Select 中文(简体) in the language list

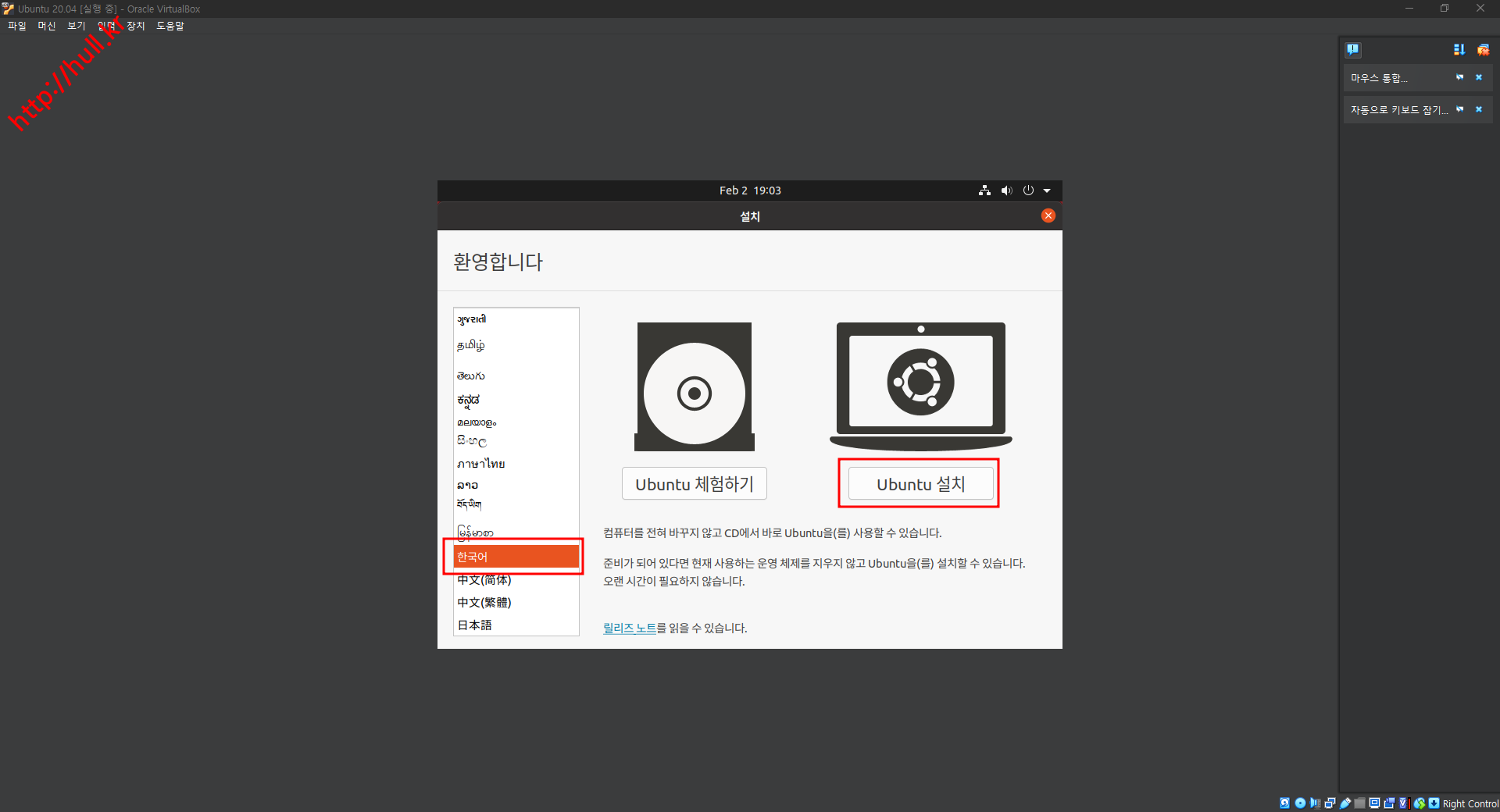click(516, 580)
